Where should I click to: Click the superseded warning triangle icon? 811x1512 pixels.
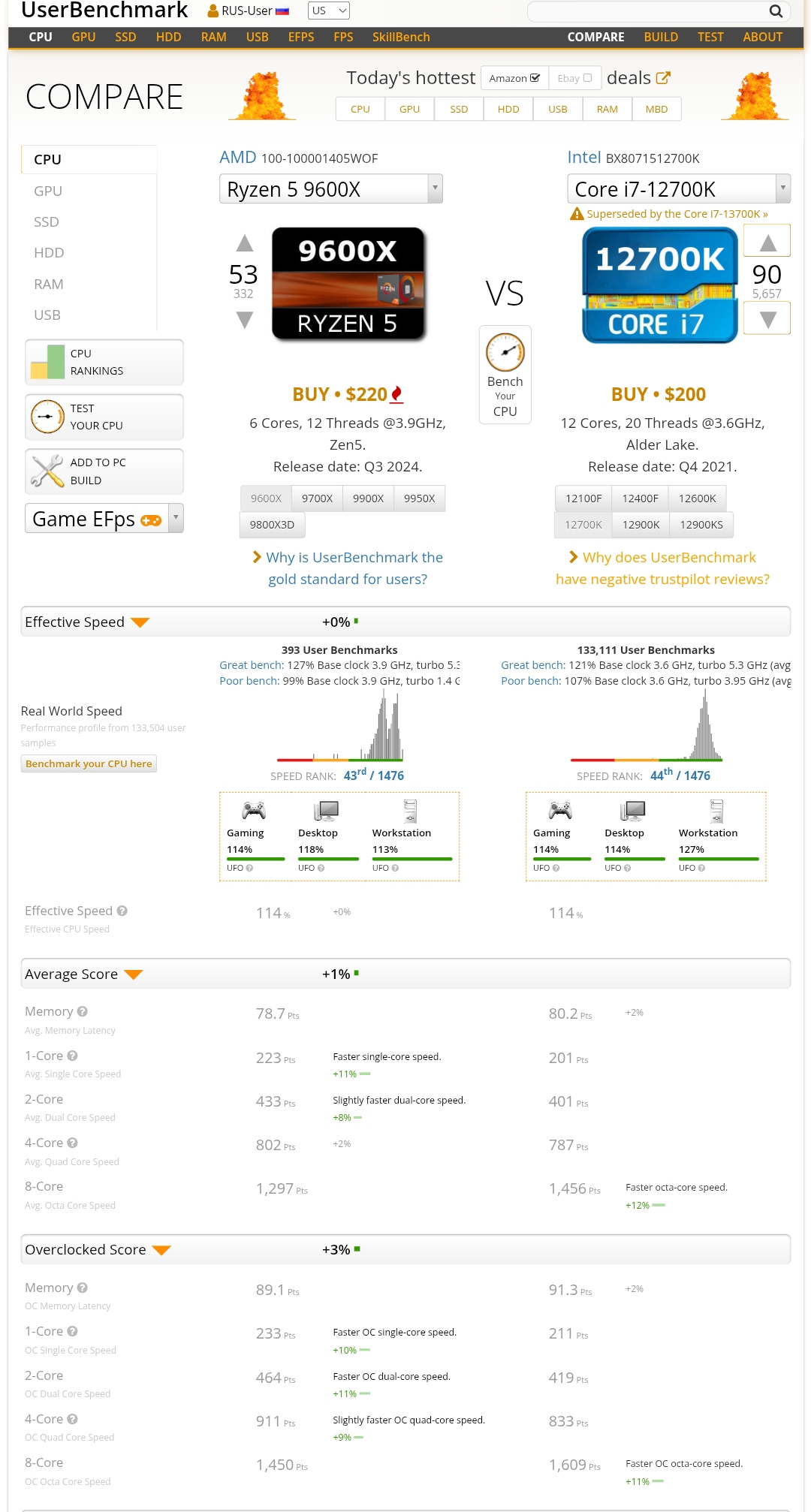click(x=577, y=214)
